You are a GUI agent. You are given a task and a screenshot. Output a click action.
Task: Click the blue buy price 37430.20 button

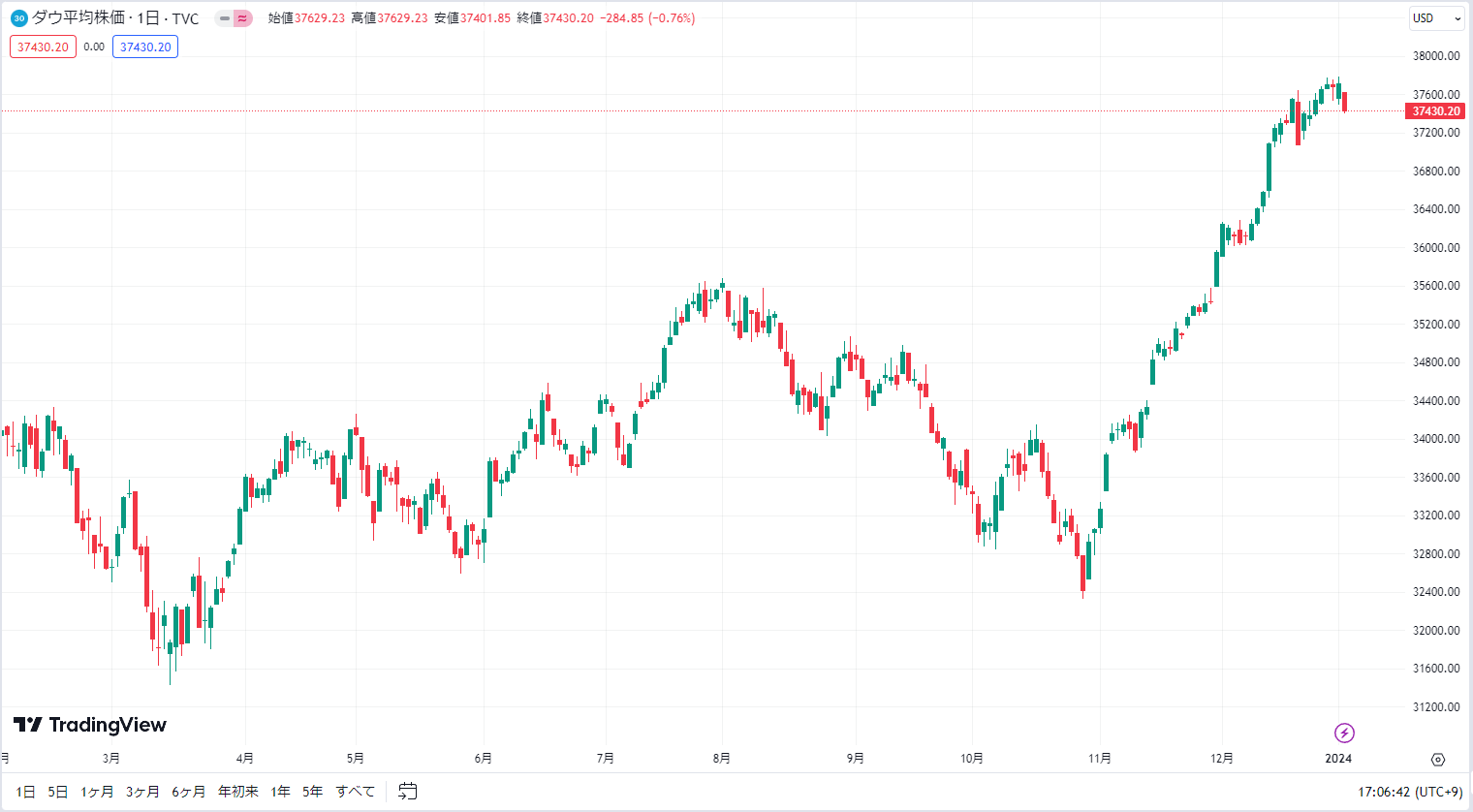click(145, 47)
